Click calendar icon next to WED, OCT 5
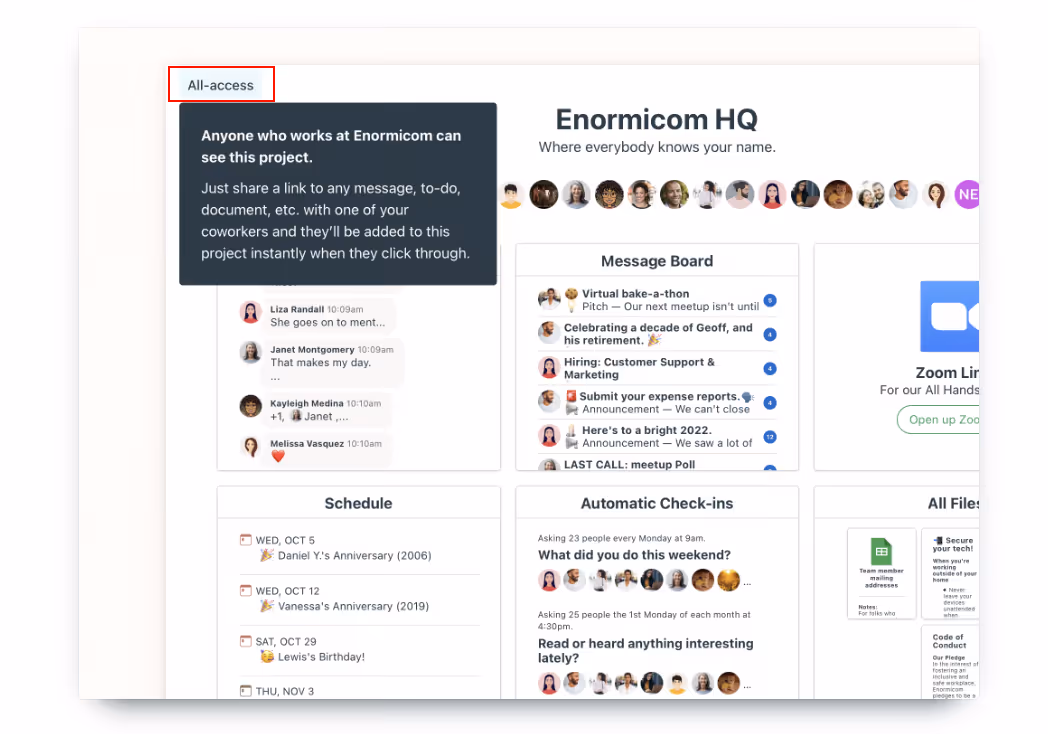The height and width of the screenshot is (734, 1048). pyautogui.click(x=246, y=539)
